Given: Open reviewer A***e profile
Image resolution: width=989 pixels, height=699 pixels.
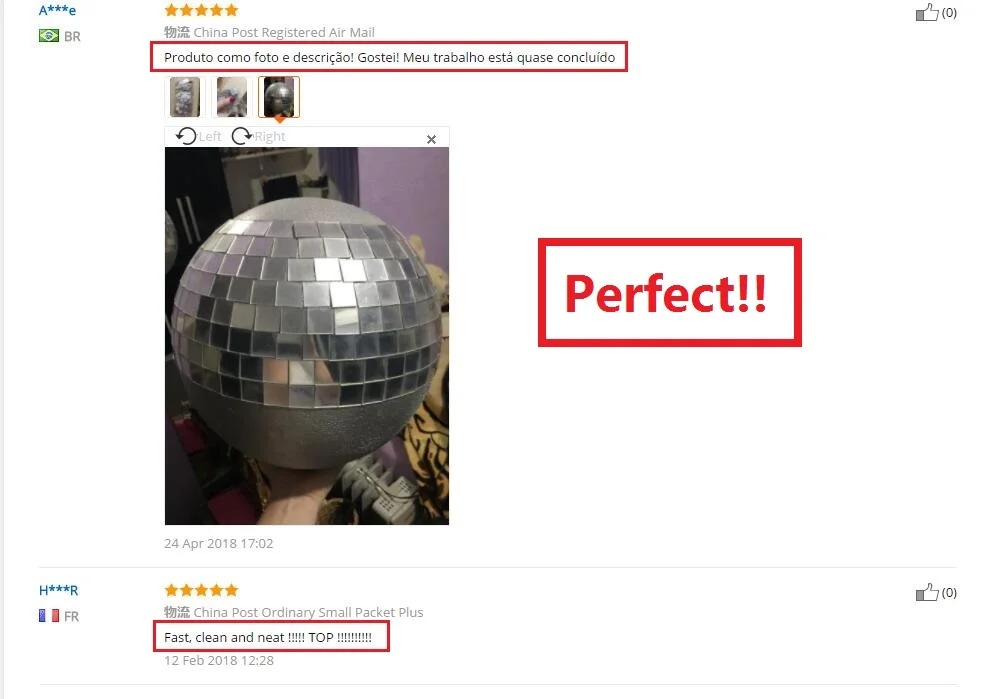Looking at the screenshot, I should click(57, 10).
